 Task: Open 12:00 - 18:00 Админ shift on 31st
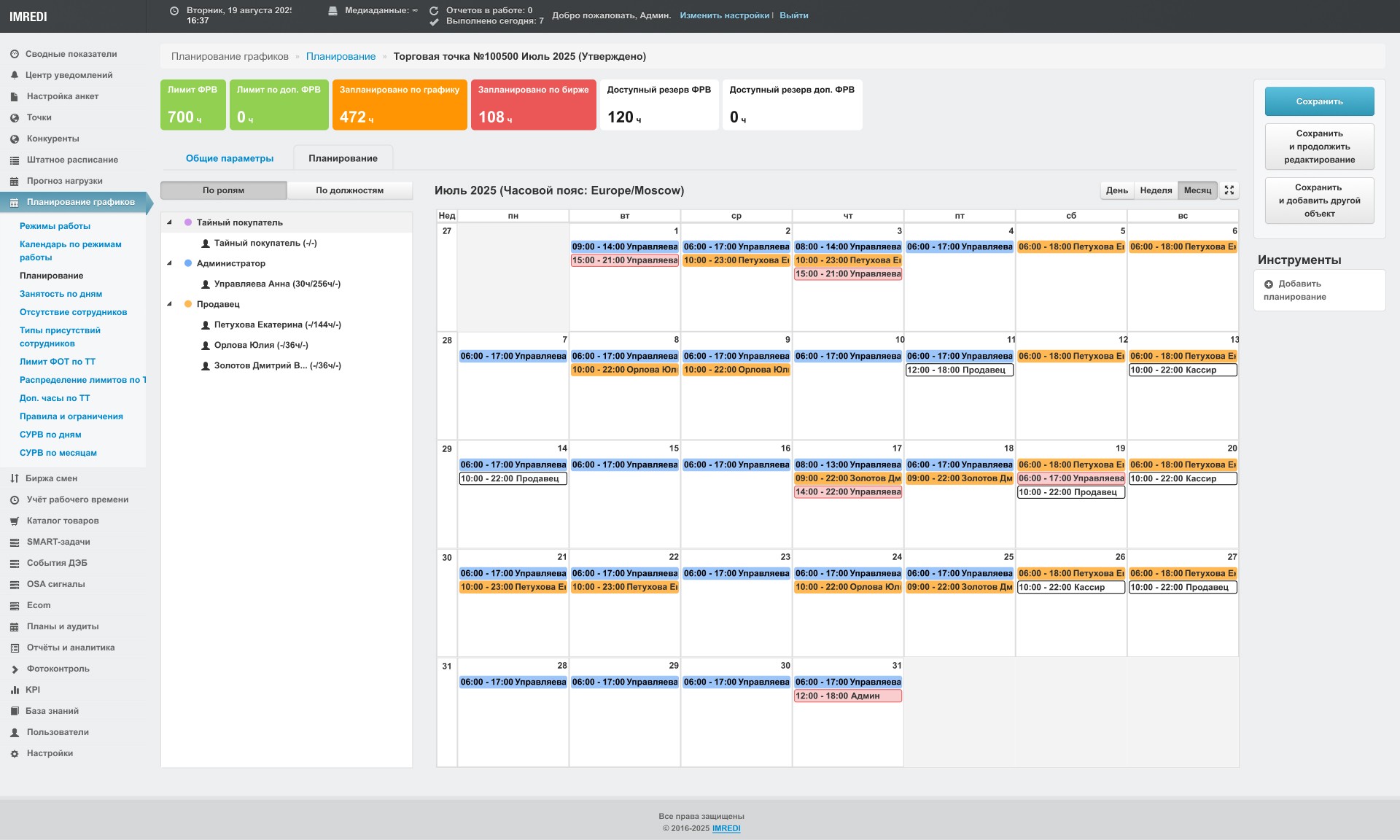coord(847,696)
